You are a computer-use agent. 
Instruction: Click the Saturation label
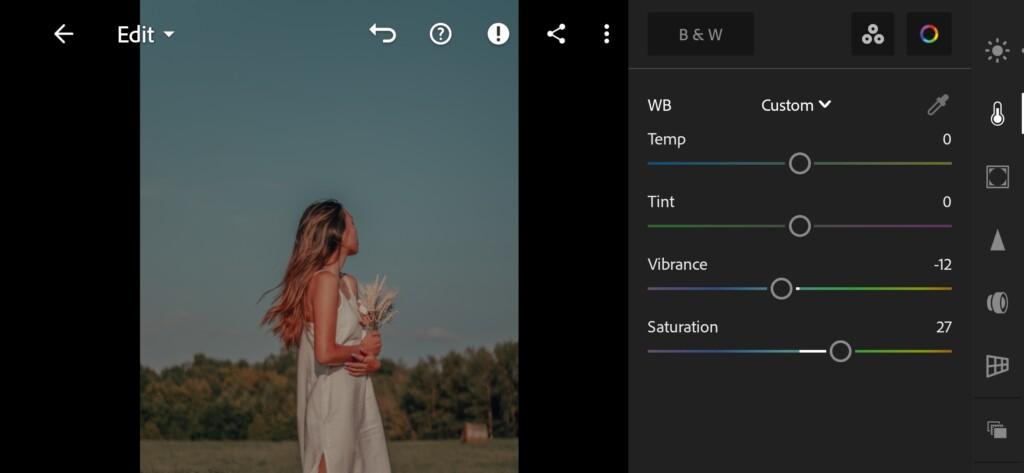(682, 327)
